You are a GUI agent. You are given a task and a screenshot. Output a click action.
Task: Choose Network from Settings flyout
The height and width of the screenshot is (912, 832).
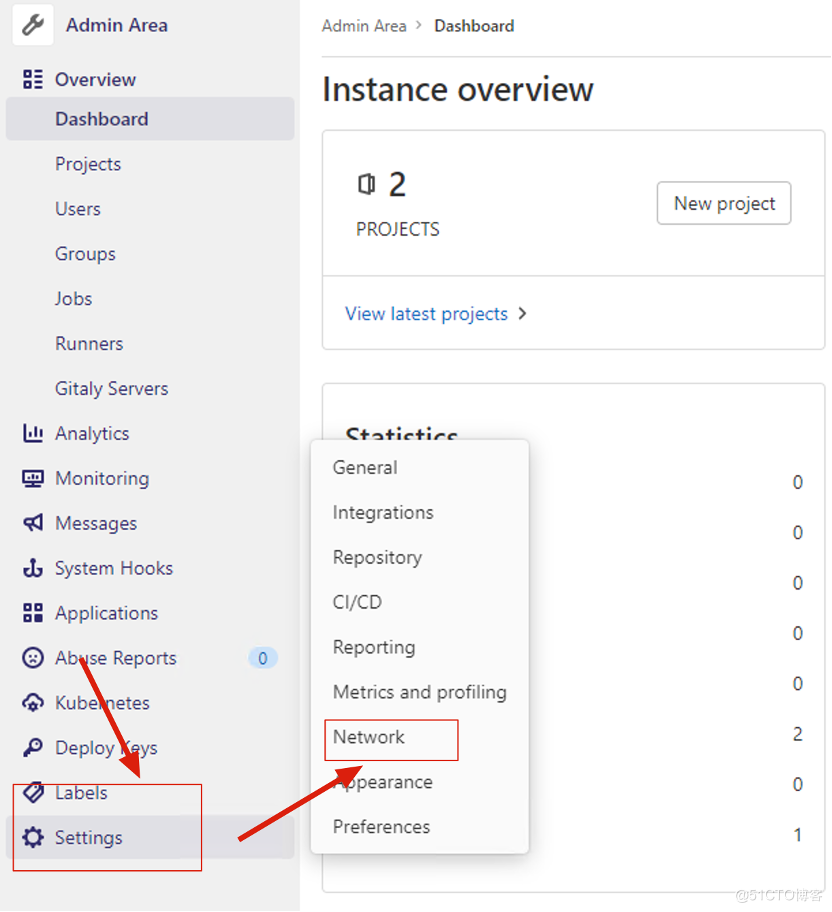click(x=369, y=737)
